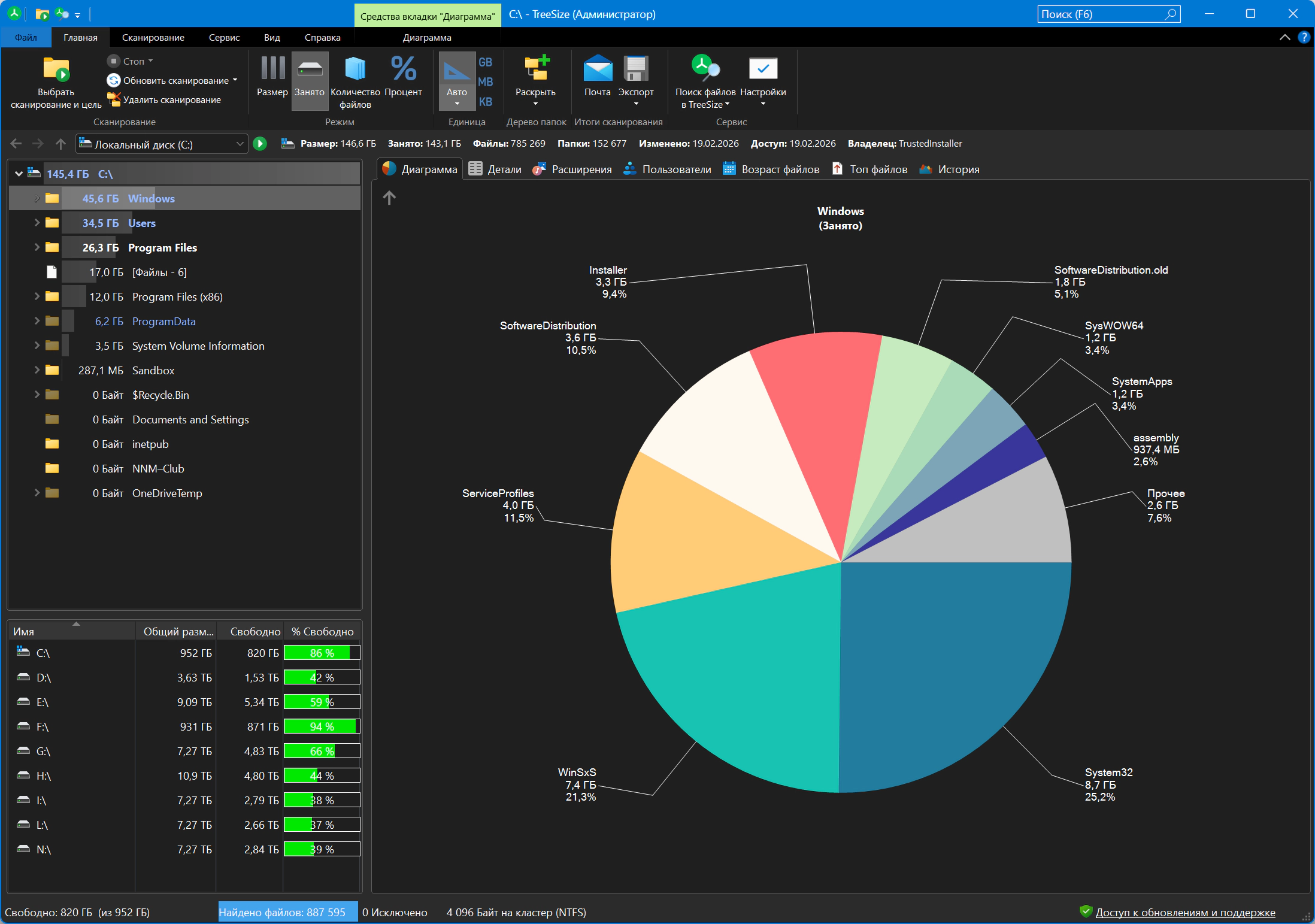Viewport: 1315px width, 924px height.
Task: Click the Refresh scan button
Action: pos(170,80)
